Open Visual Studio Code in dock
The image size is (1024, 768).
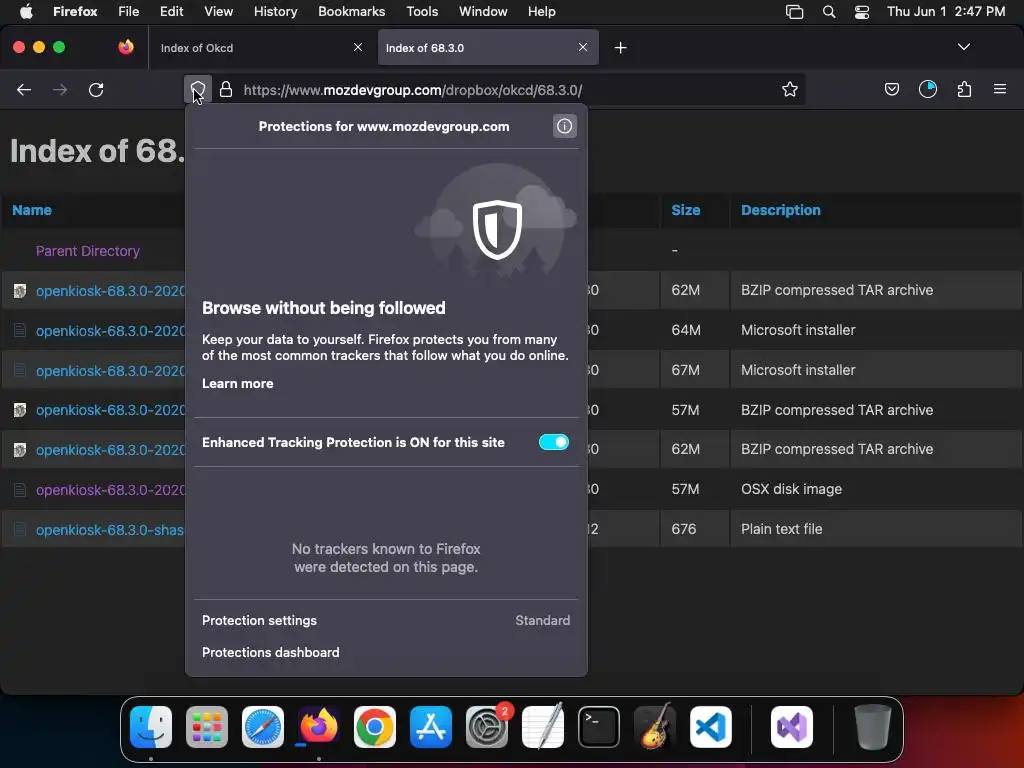tap(711, 727)
